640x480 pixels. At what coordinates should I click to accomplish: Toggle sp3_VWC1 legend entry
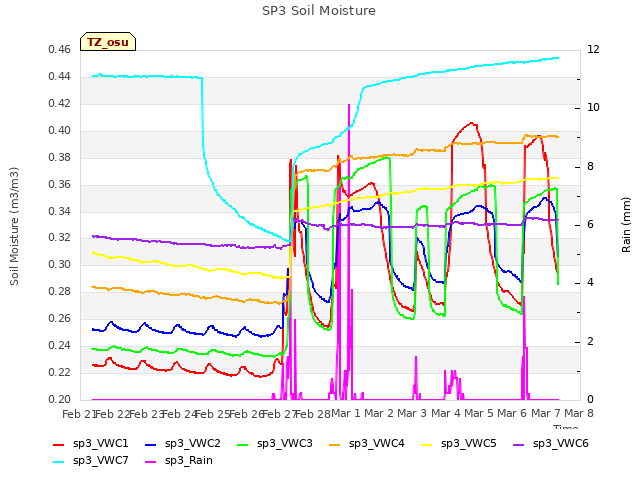tap(91, 444)
